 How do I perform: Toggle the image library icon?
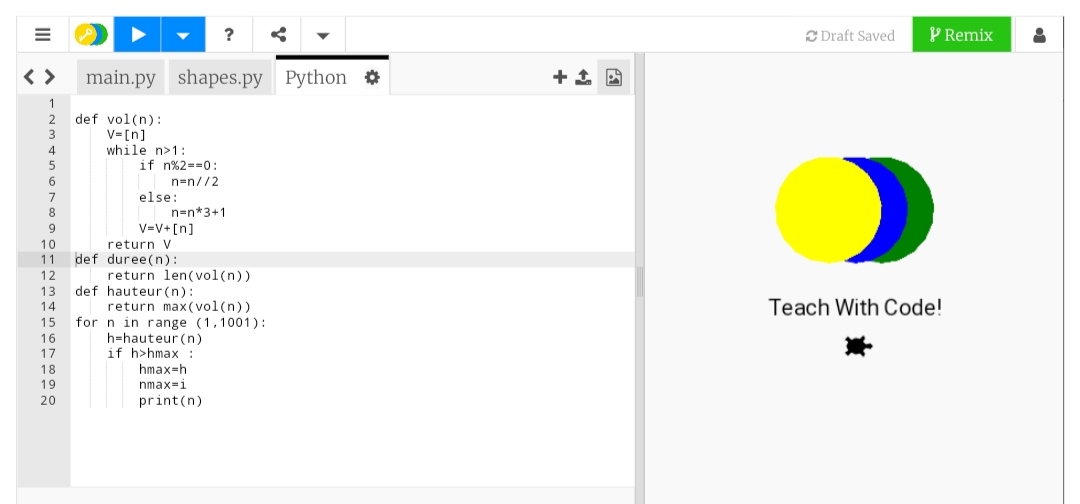tap(614, 77)
